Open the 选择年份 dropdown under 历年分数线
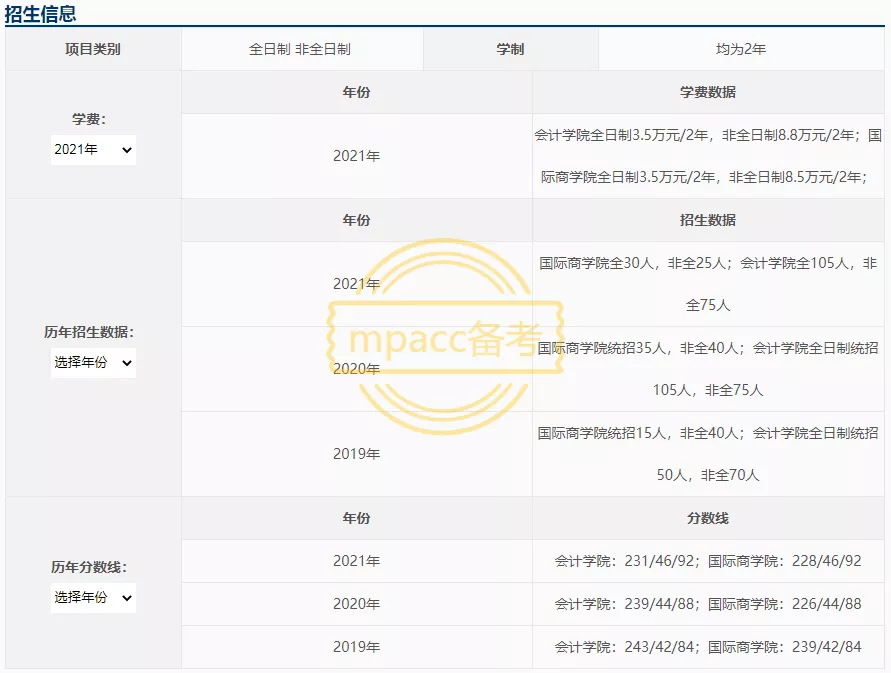This screenshot has width=891, height=673. click(x=93, y=597)
